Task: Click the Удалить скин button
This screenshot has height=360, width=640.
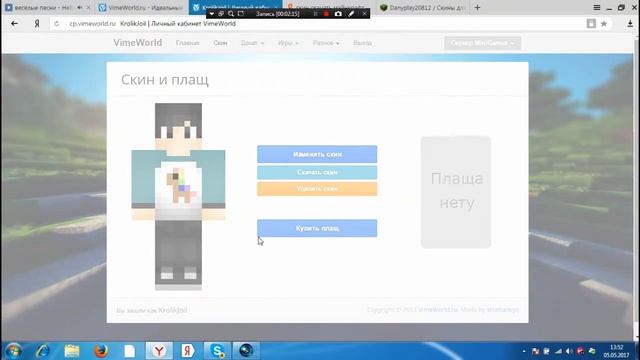Action: 317,189
